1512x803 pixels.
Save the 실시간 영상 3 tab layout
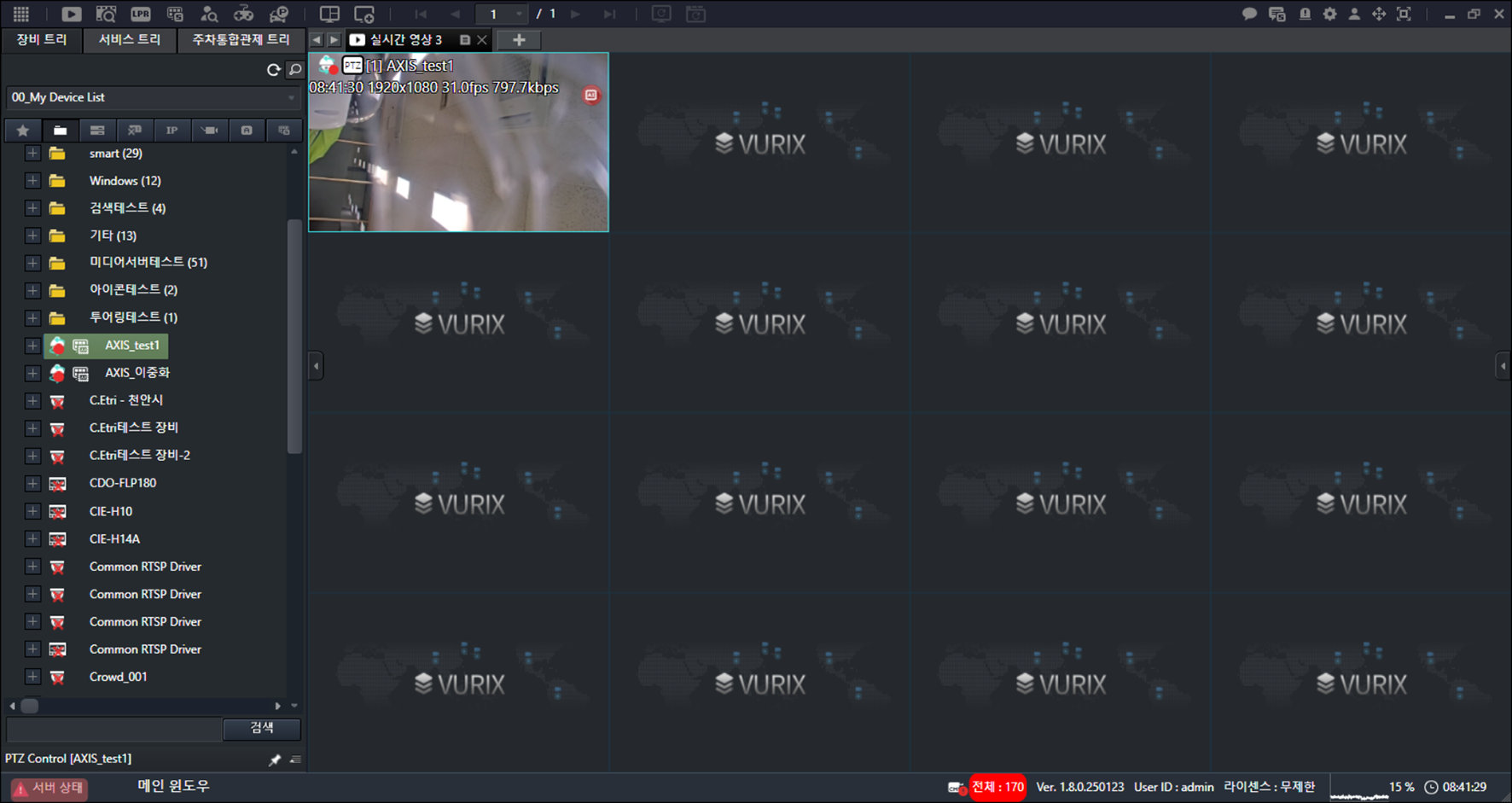(465, 40)
